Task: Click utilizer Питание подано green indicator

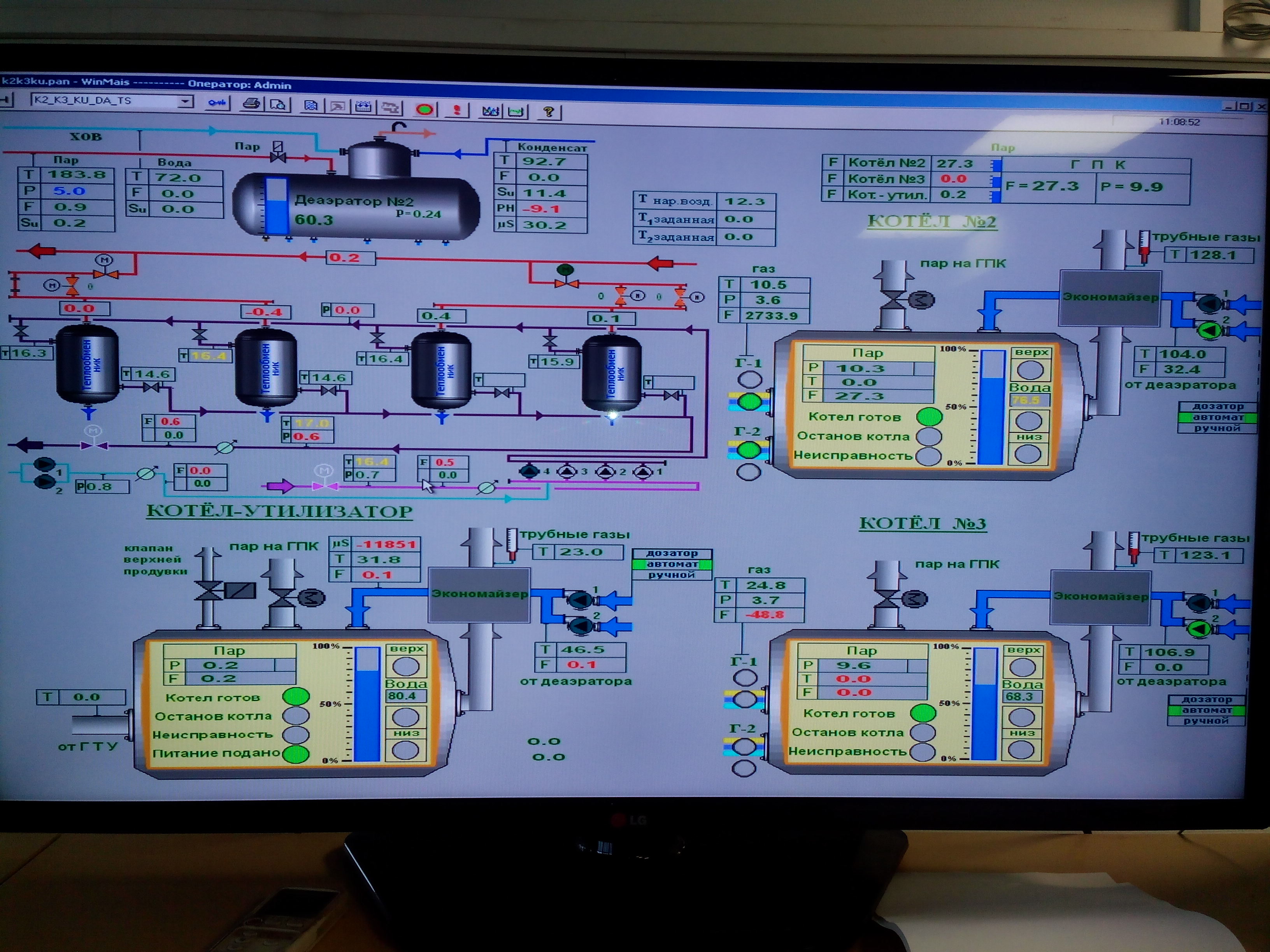Action: pos(296,754)
